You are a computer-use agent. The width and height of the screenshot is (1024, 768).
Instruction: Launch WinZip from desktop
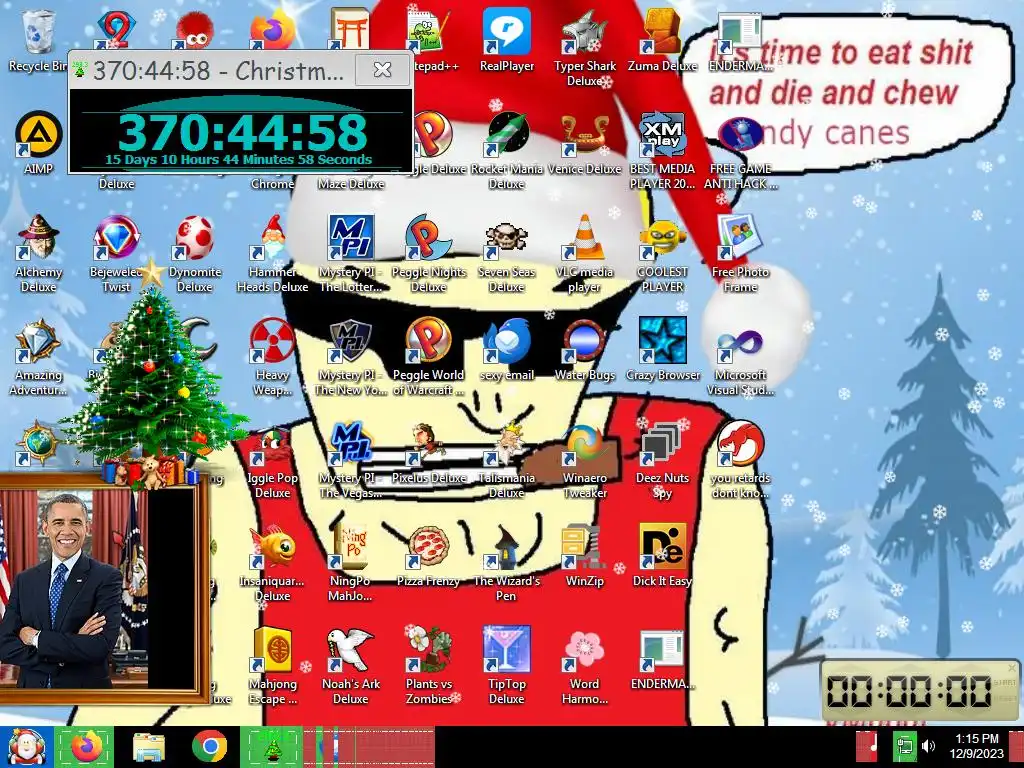pos(584,556)
